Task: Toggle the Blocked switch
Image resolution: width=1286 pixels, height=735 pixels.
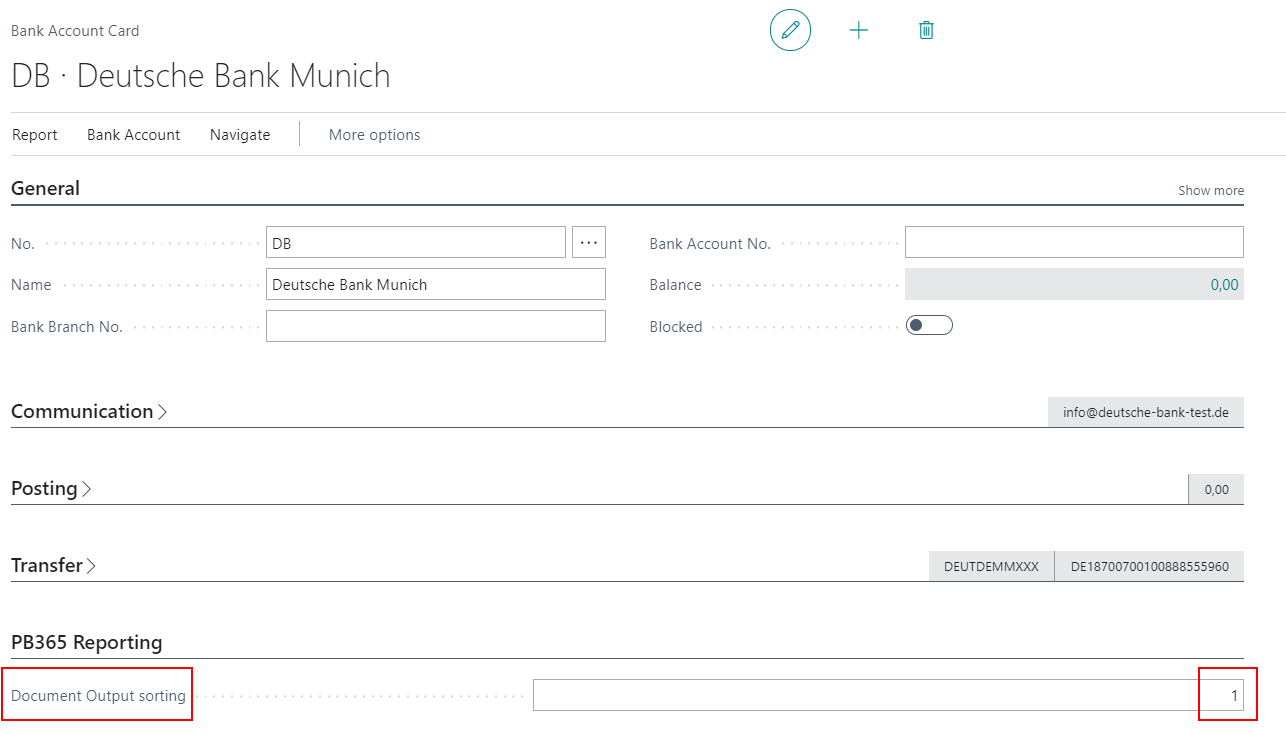Action: 929,326
